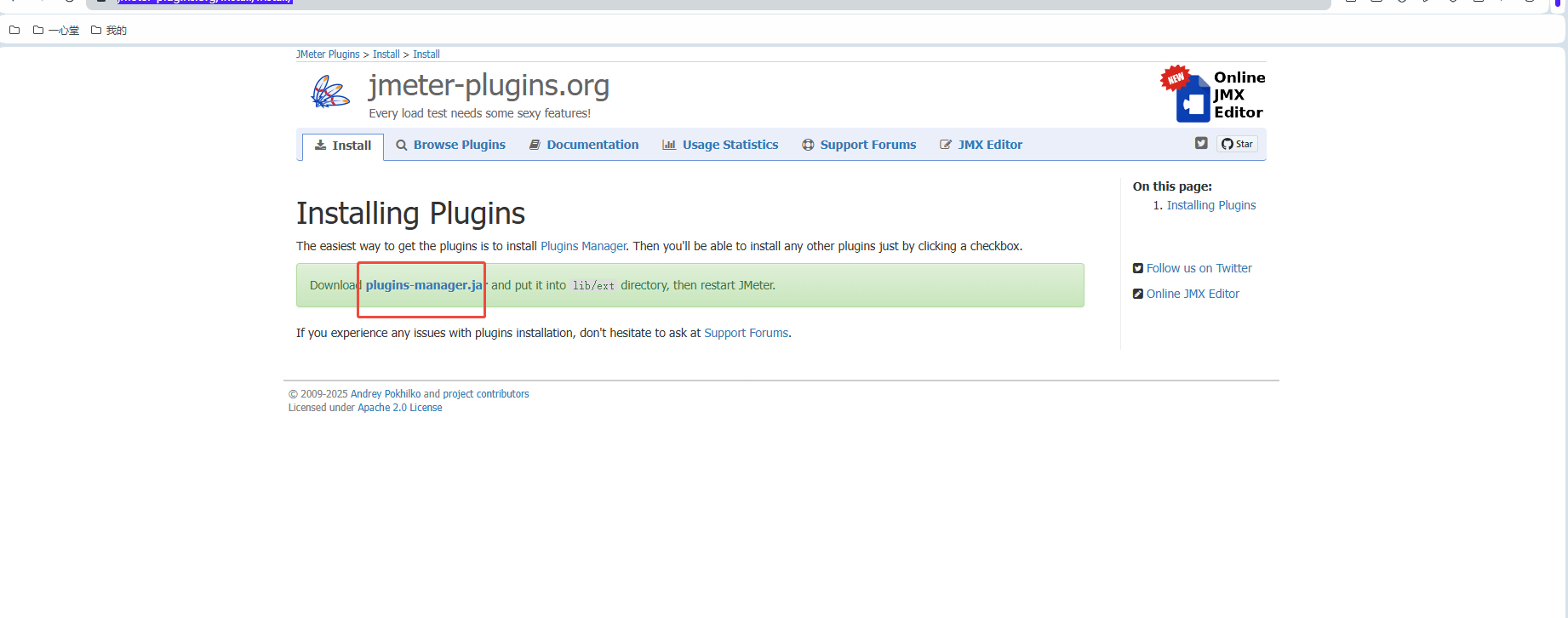
Task: Open Support Forums link in issues sentence
Action: click(x=746, y=333)
